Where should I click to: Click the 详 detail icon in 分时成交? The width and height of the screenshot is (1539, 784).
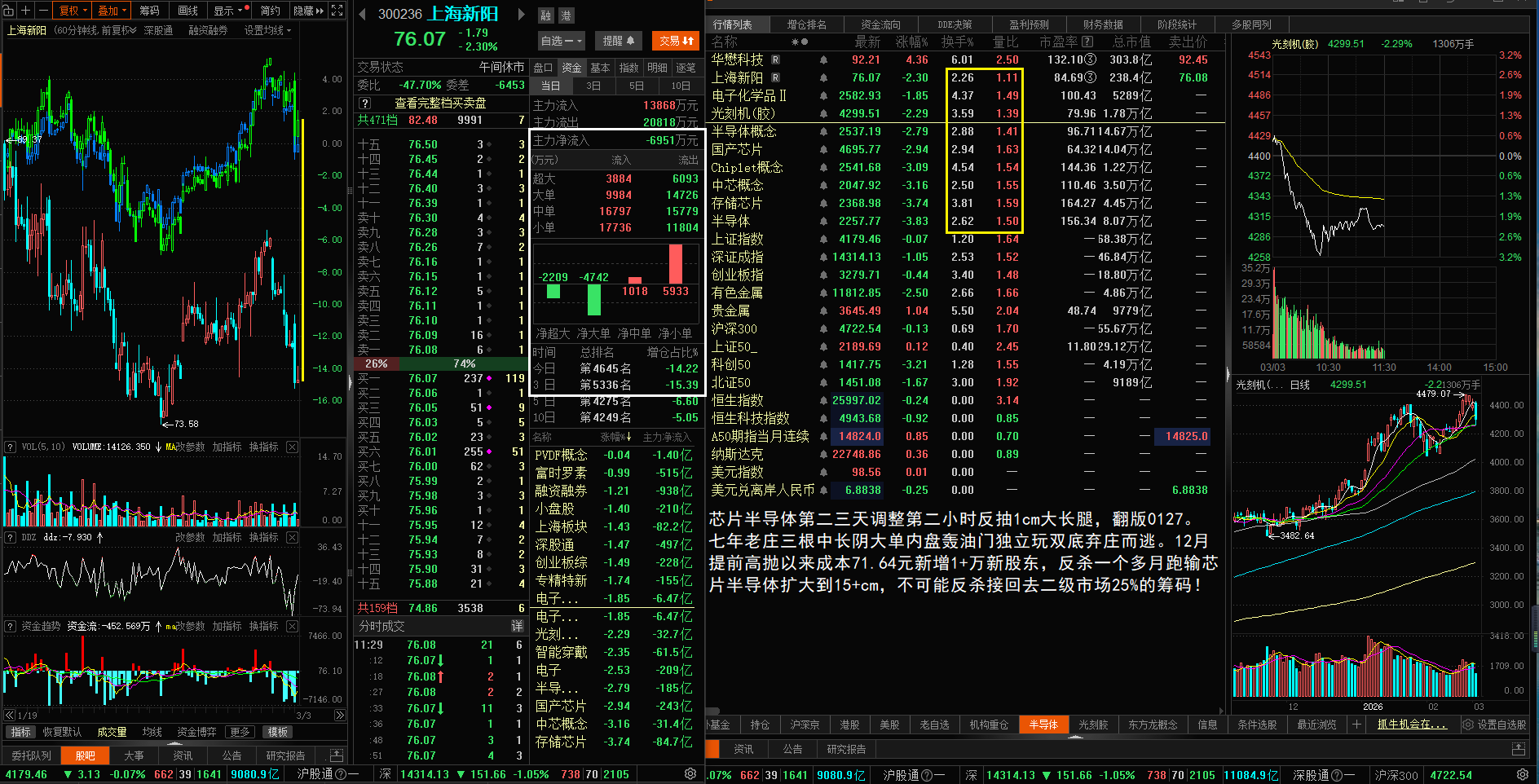point(517,626)
